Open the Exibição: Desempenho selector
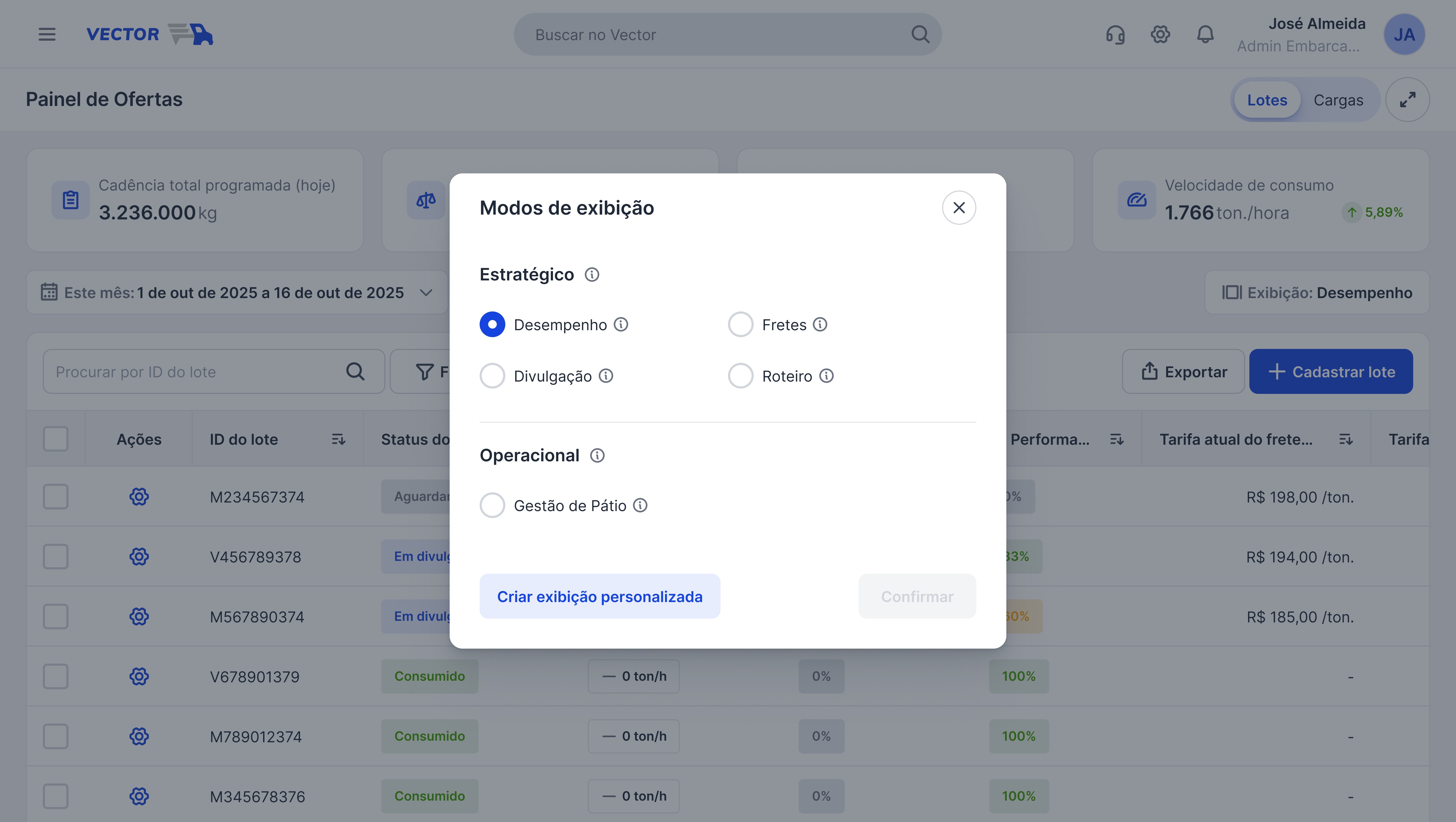 [x=1317, y=293]
